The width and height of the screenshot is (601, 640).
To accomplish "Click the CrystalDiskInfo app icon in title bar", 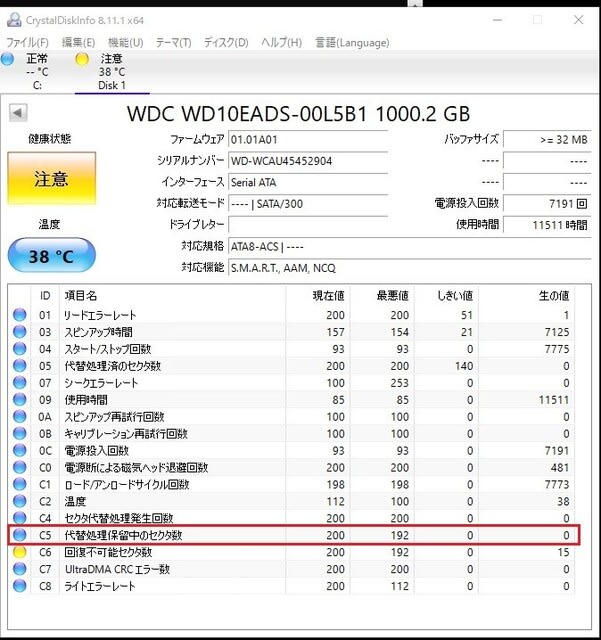I will (14, 20).
